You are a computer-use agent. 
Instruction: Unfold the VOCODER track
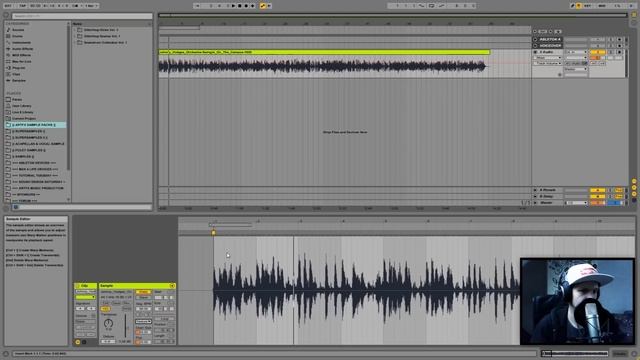pyautogui.click(x=536, y=46)
